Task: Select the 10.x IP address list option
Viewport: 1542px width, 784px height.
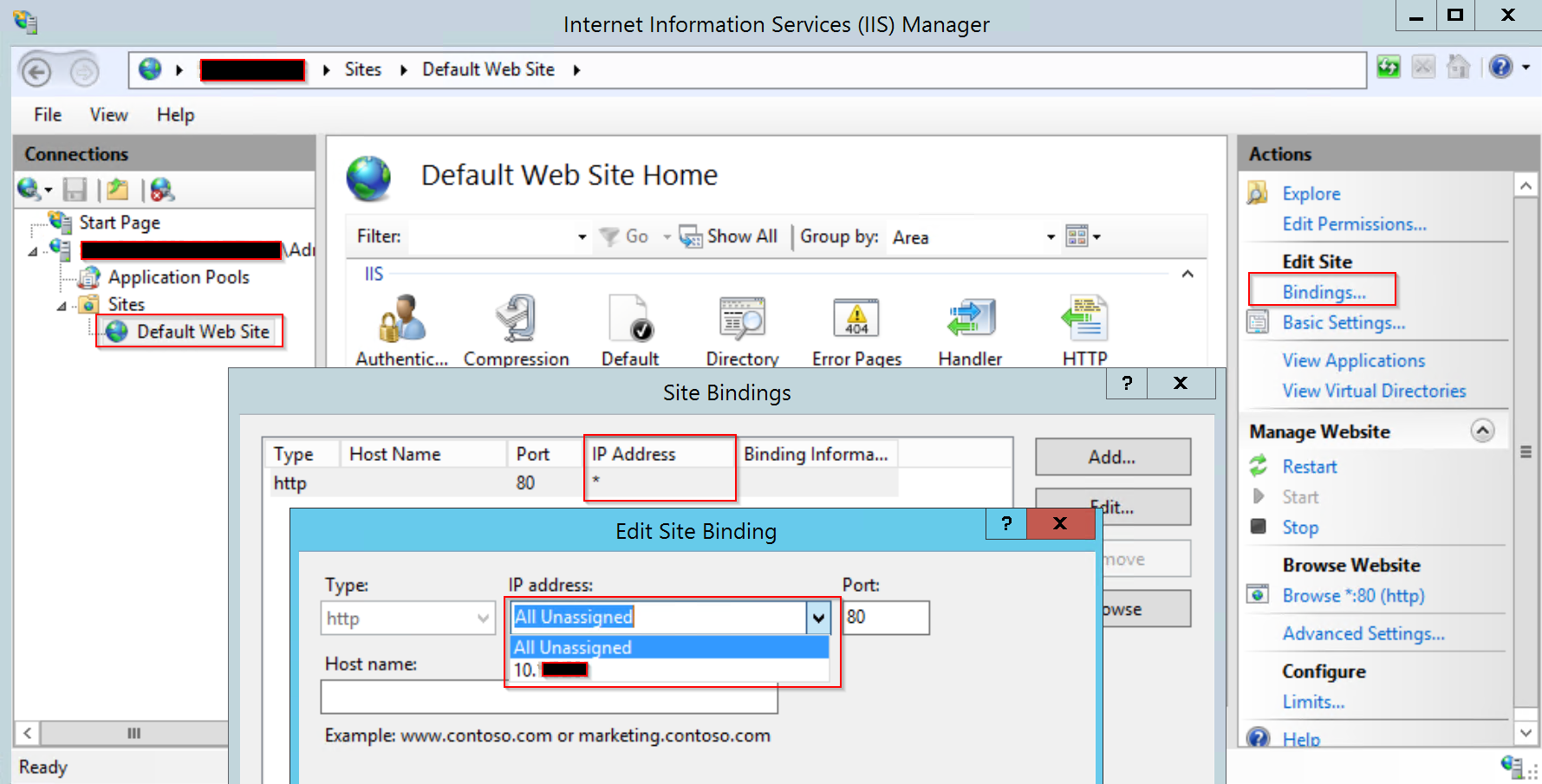Action: (670, 670)
